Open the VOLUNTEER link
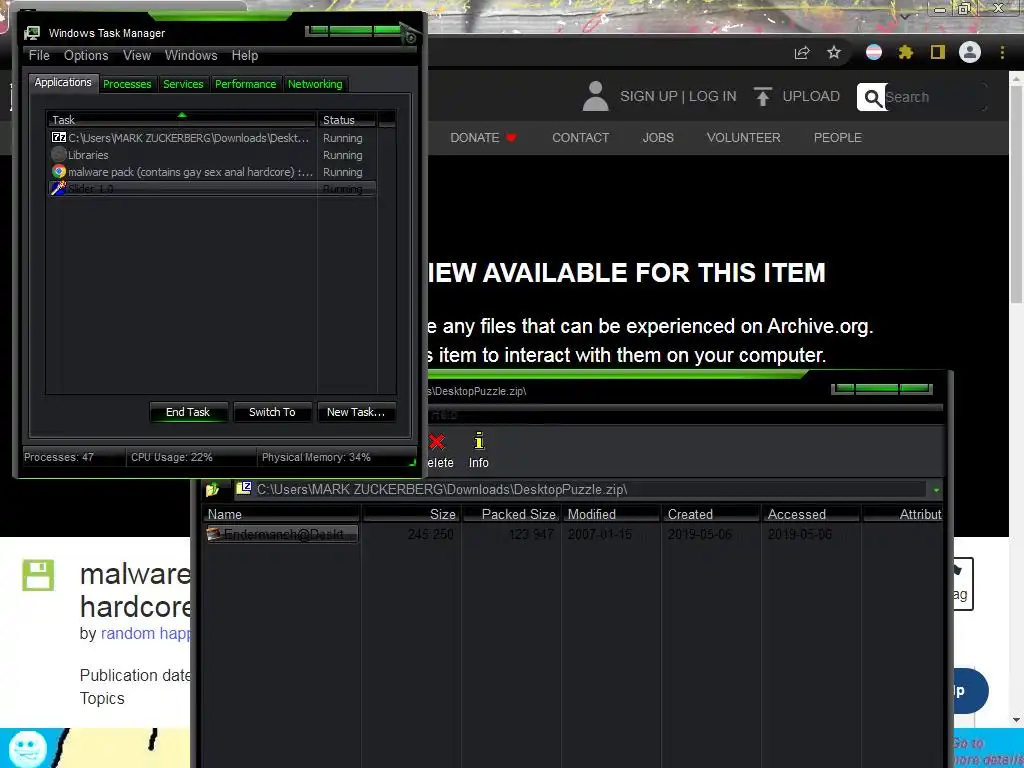The image size is (1024, 768). (x=743, y=138)
